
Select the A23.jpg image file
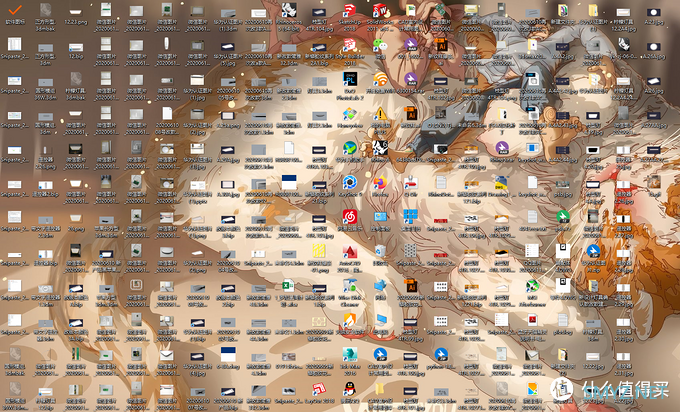click(654, 12)
